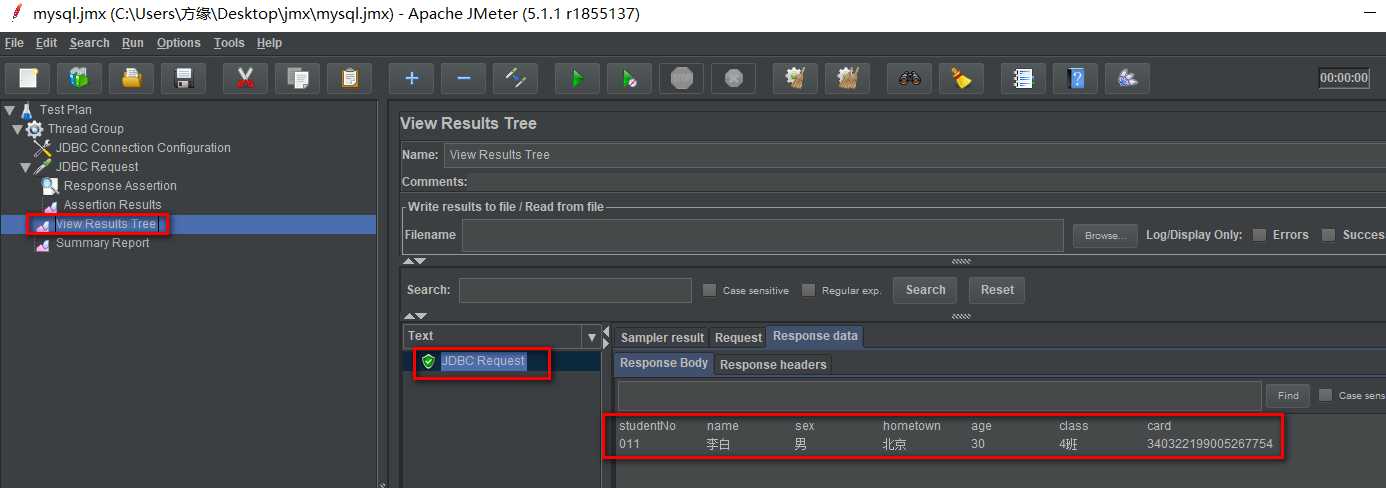Click the Reset button
This screenshot has height=488, width=1386.
click(997, 290)
